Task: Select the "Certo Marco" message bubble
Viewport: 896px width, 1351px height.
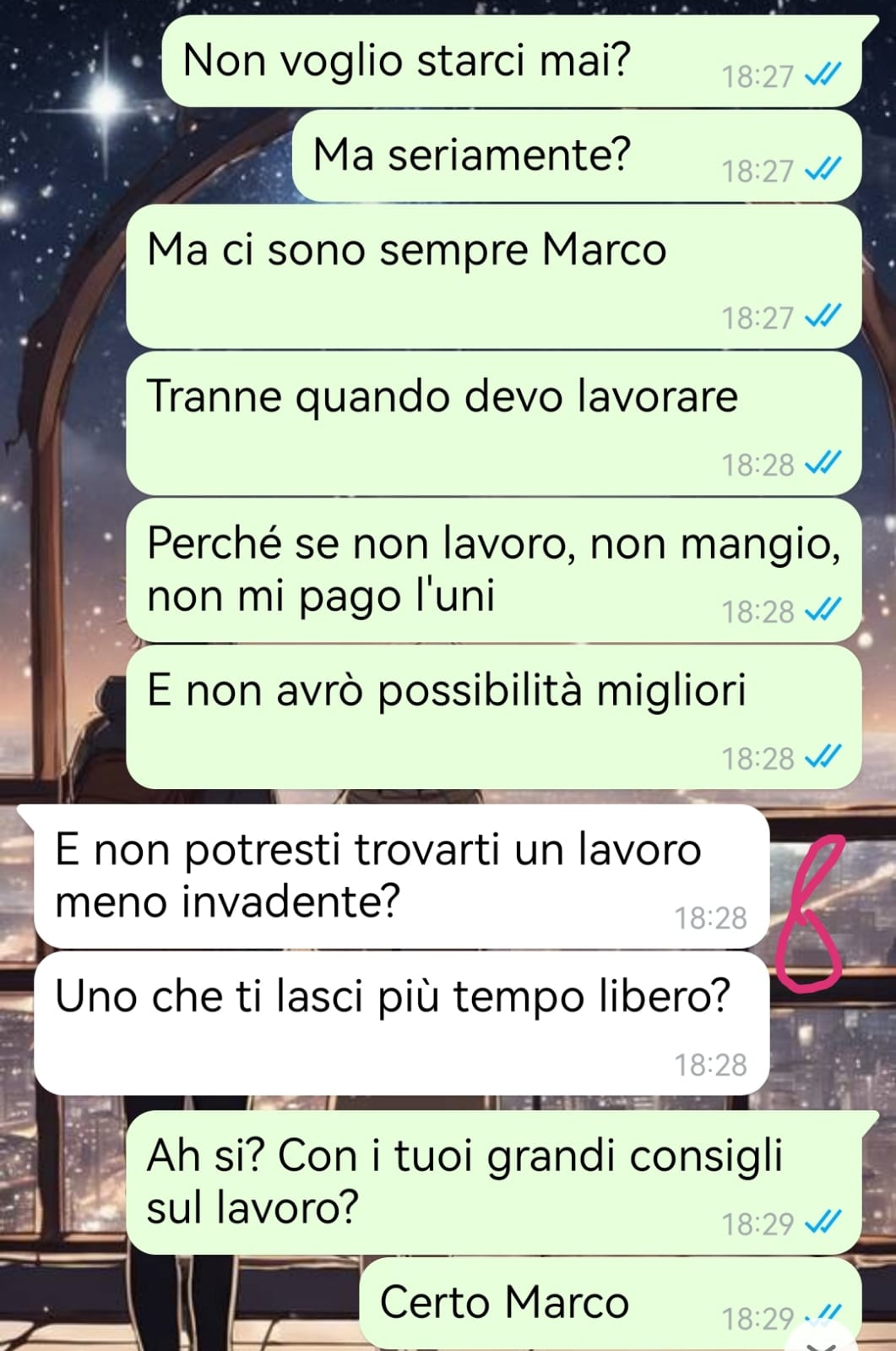Action: click(x=611, y=1303)
